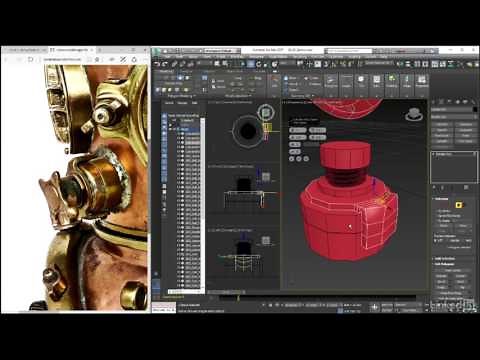Image resolution: width=480 pixels, height=360 pixels.
Task: Click the object color swatch next to name
Action: [x=475, y=109]
